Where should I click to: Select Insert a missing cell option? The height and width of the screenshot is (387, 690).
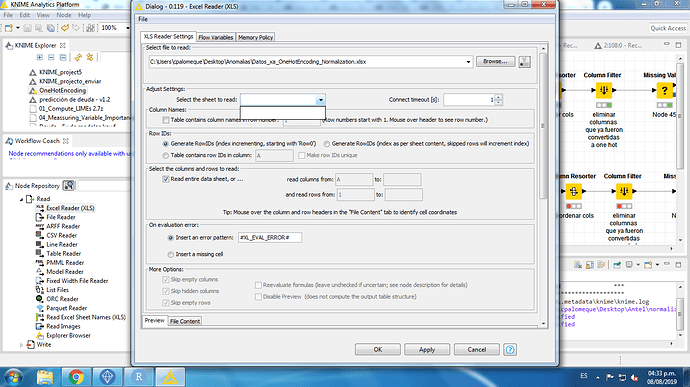[x=170, y=254]
